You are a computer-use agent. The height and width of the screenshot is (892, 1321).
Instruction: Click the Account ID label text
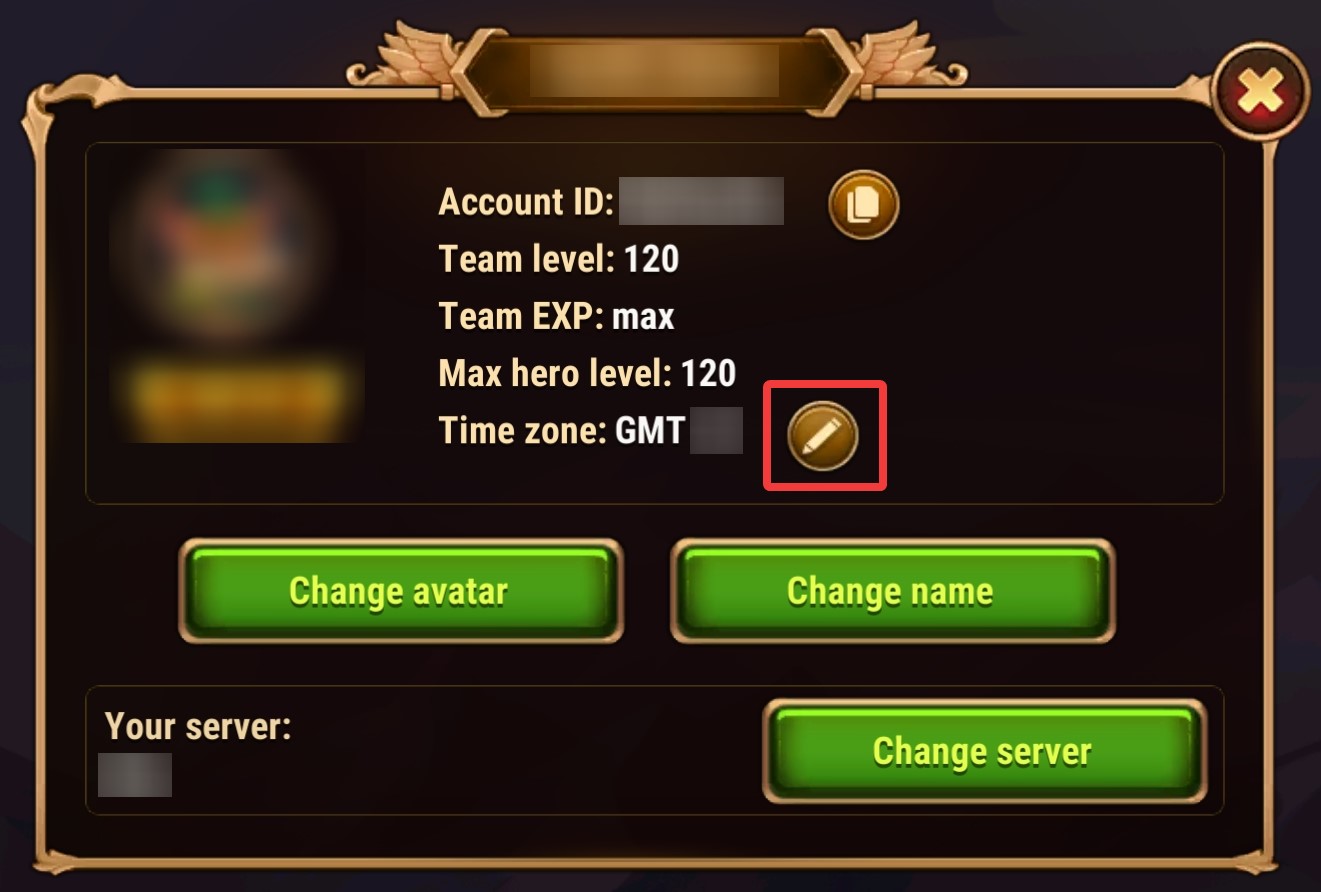click(526, 202)
